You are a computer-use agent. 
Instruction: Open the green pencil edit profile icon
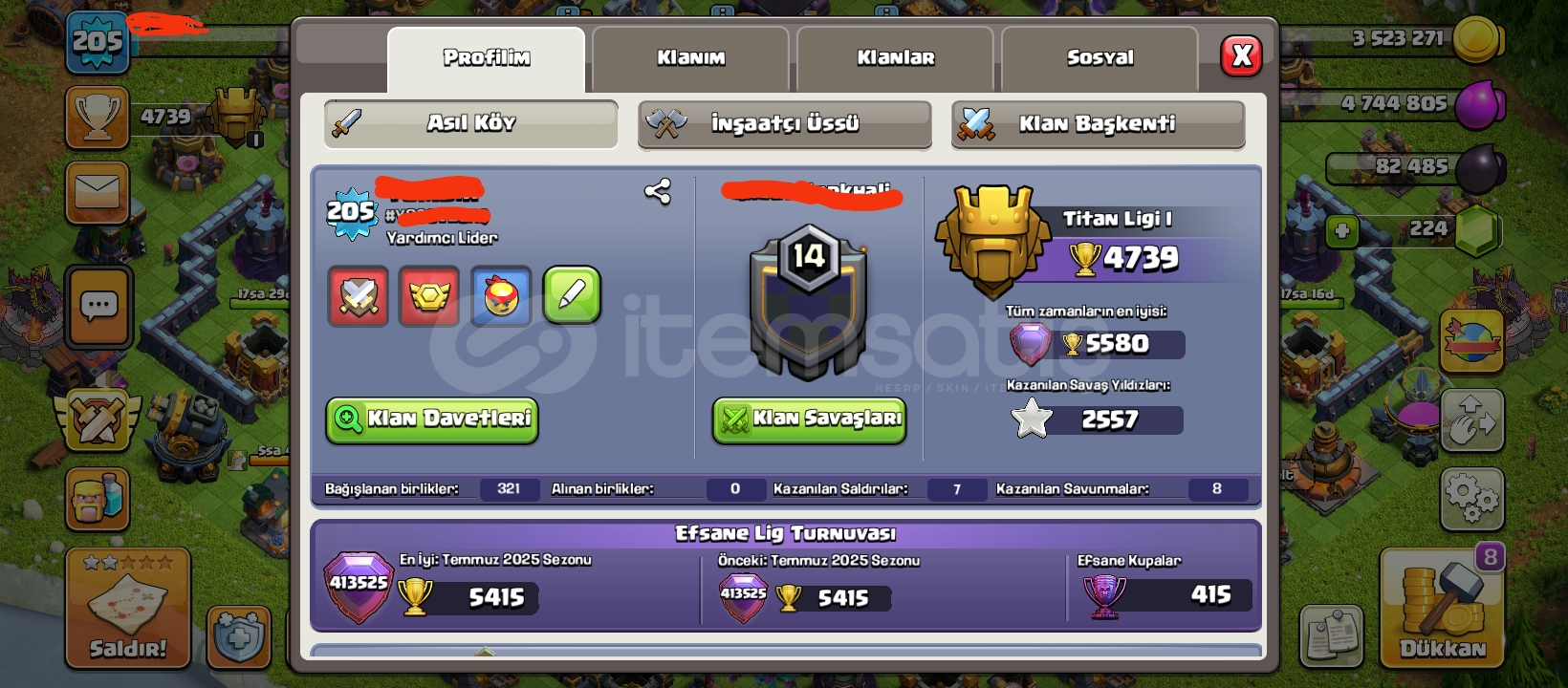[572, 296]
